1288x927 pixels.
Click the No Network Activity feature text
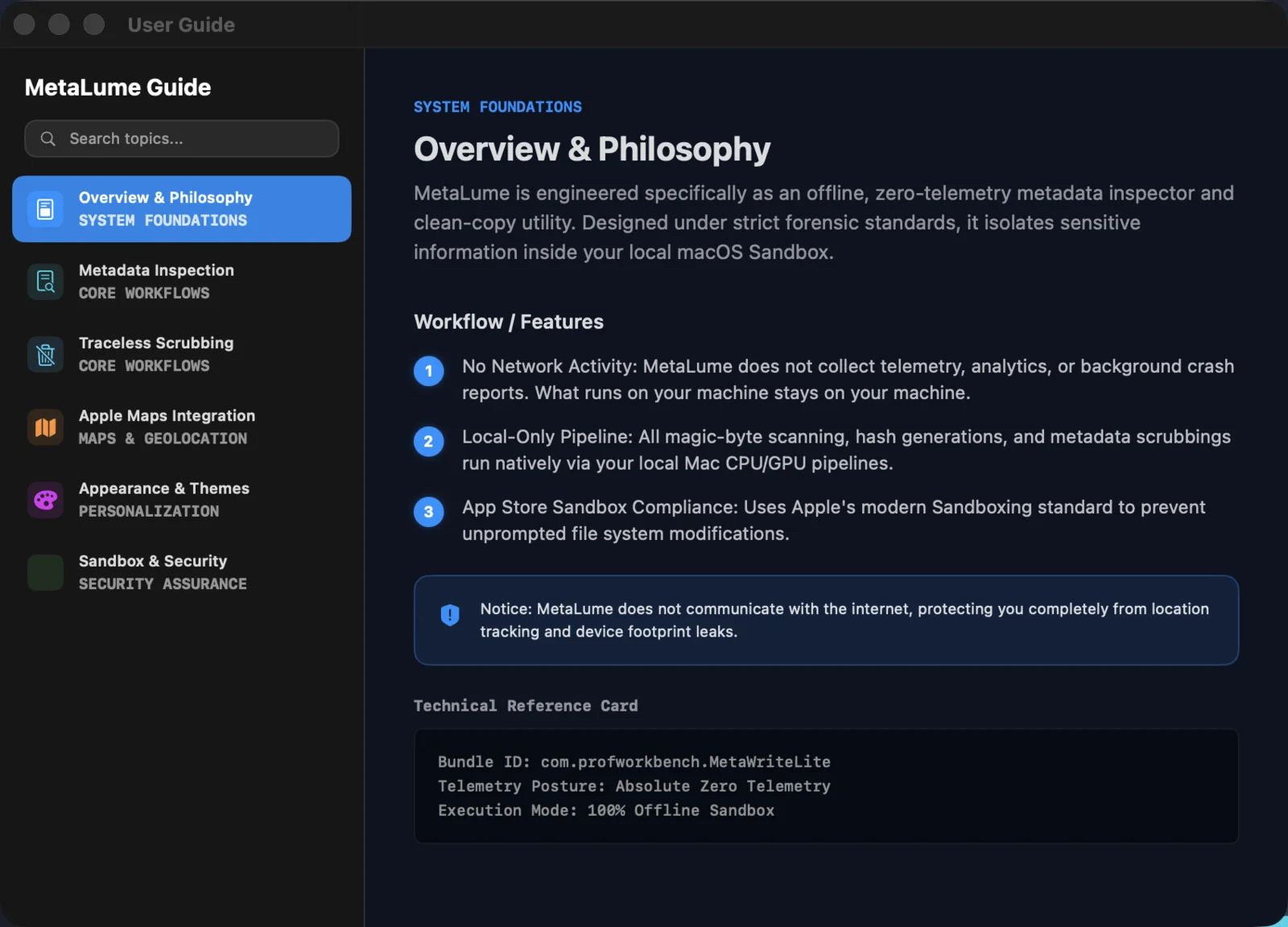tap(848, 380)
